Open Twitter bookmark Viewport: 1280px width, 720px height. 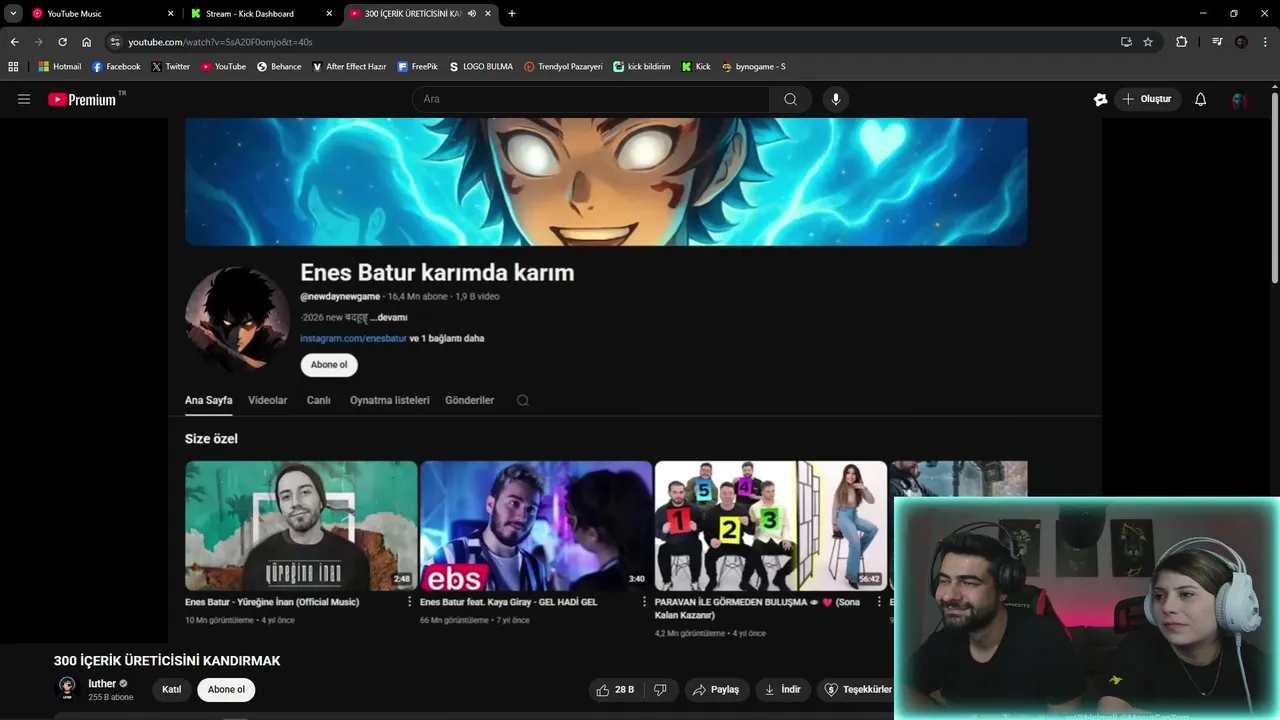coord(171,67)
